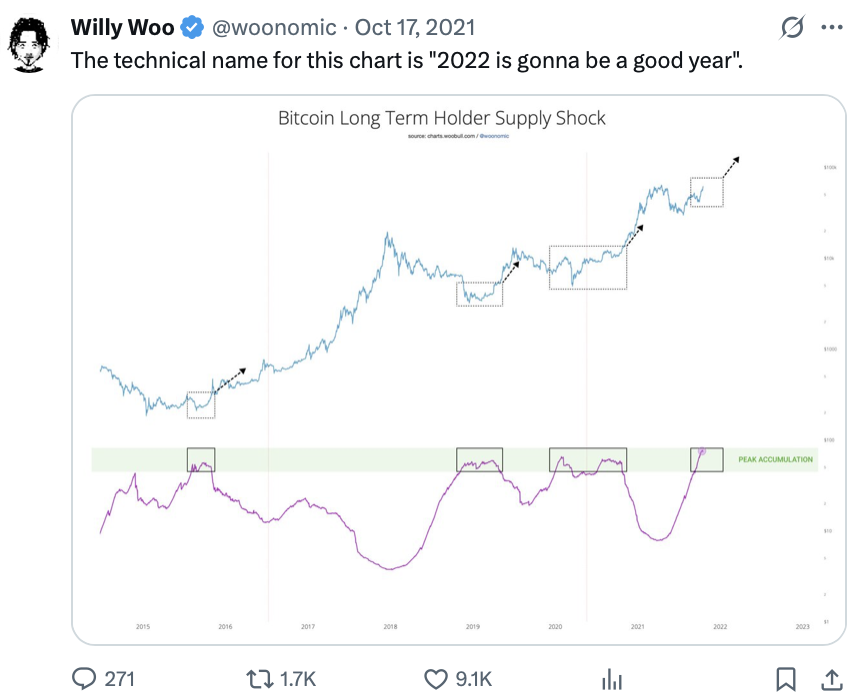Click the share upload icon

(x=829, y=679)
